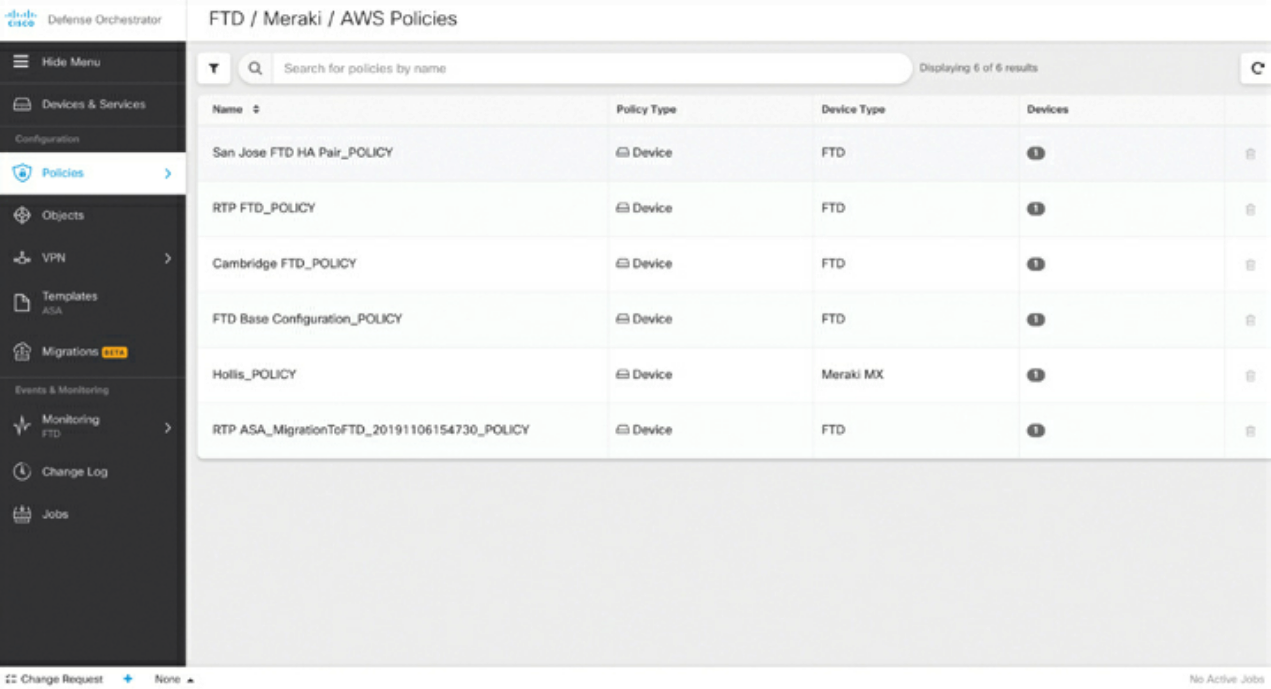Screen dimensions: 1271x689
Task: Open Devices & Services in sidebar
Action: pos(92,104)
